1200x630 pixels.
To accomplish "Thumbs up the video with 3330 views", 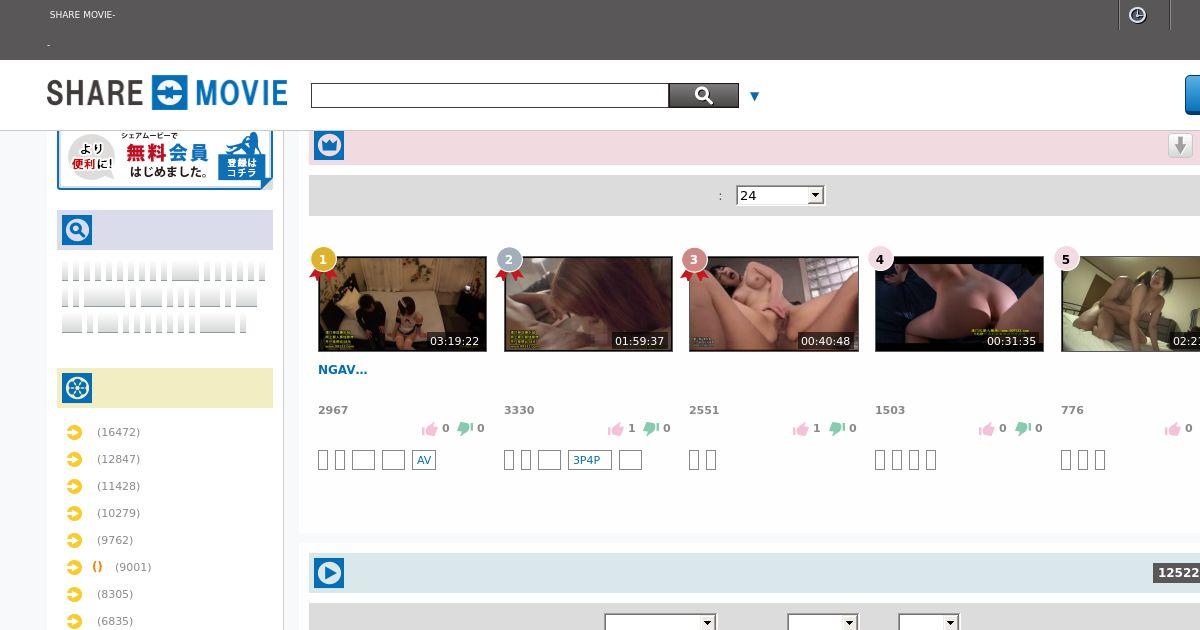I will click(x=616, y=428).
